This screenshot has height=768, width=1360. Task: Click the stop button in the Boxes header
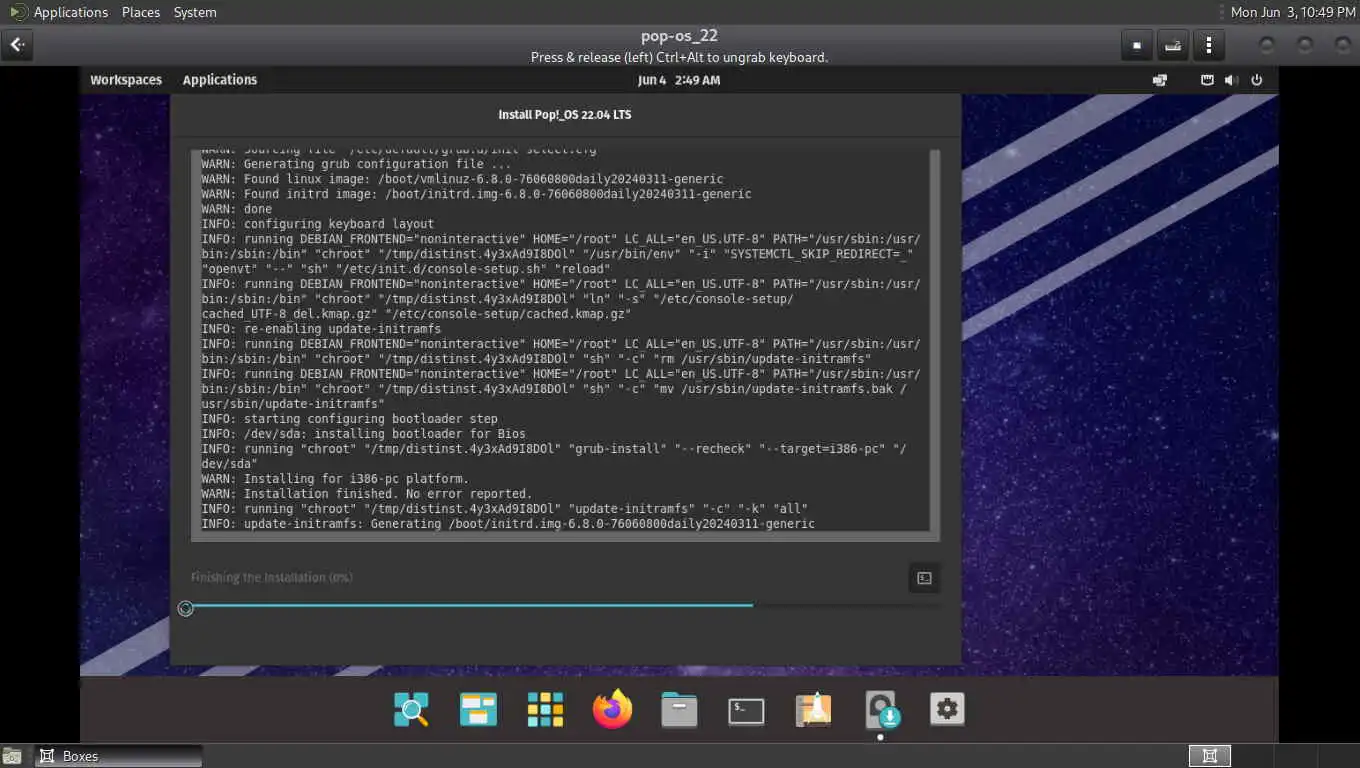(x=1136, y=45)
